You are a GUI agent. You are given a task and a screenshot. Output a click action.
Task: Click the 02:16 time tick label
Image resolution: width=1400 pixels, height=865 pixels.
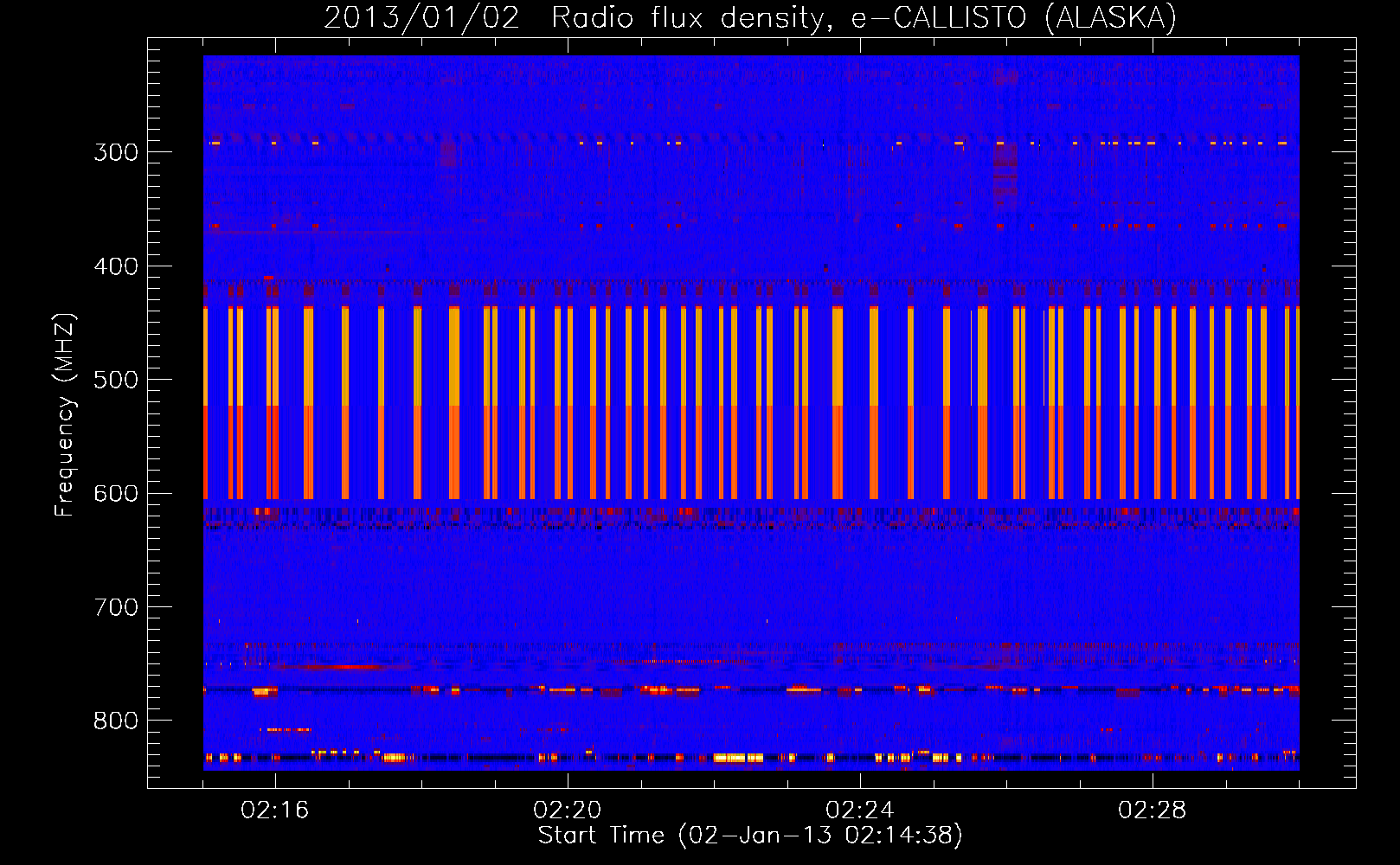275,811
